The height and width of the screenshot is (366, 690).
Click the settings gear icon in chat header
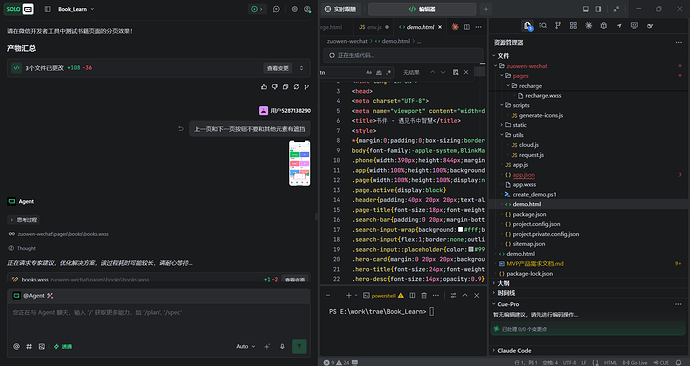pos(294,9)
